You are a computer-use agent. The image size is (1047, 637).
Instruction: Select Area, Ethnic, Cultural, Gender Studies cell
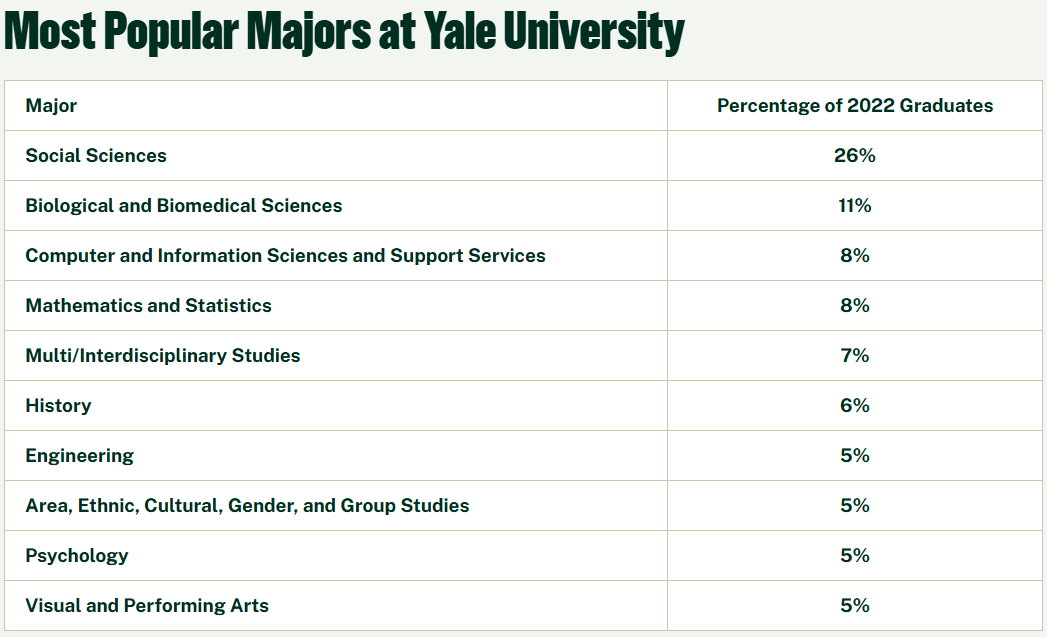click(247, 506)
